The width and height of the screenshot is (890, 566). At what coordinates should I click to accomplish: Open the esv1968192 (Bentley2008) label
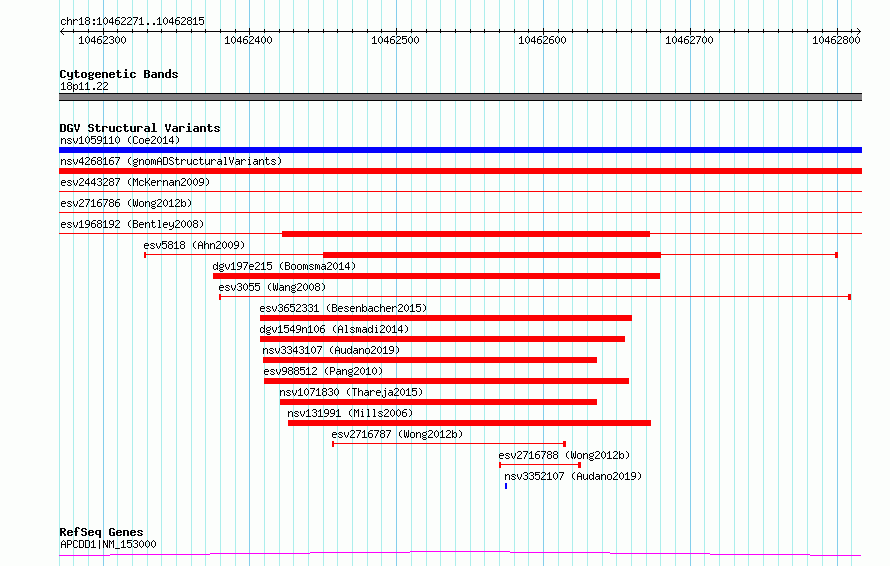pos(132,224)
